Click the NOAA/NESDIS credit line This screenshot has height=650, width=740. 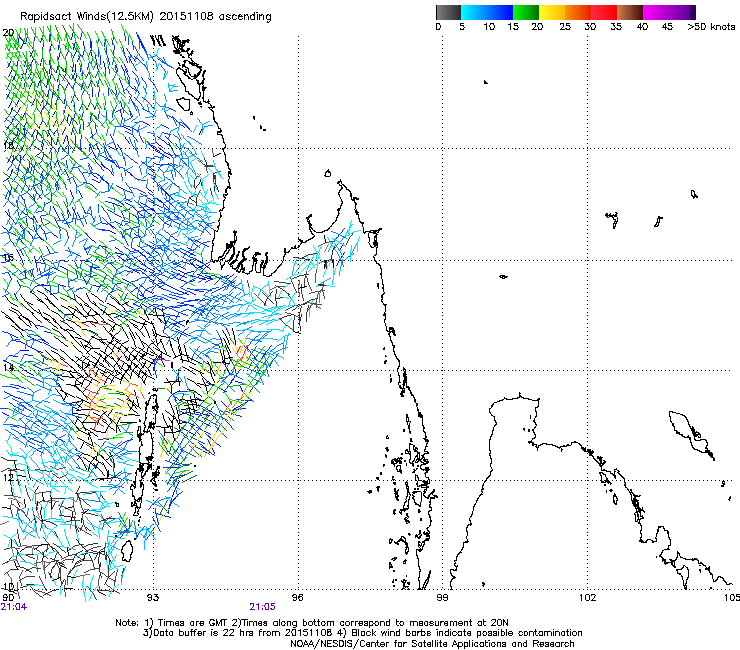point(432,644)
